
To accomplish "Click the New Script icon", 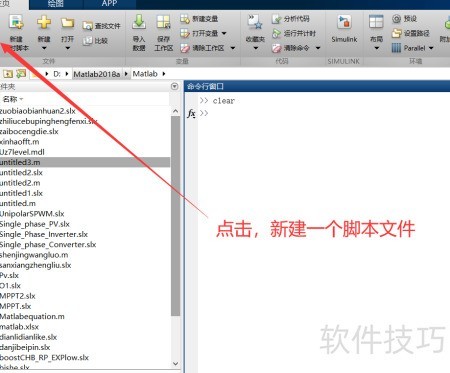I will [16, 23].
